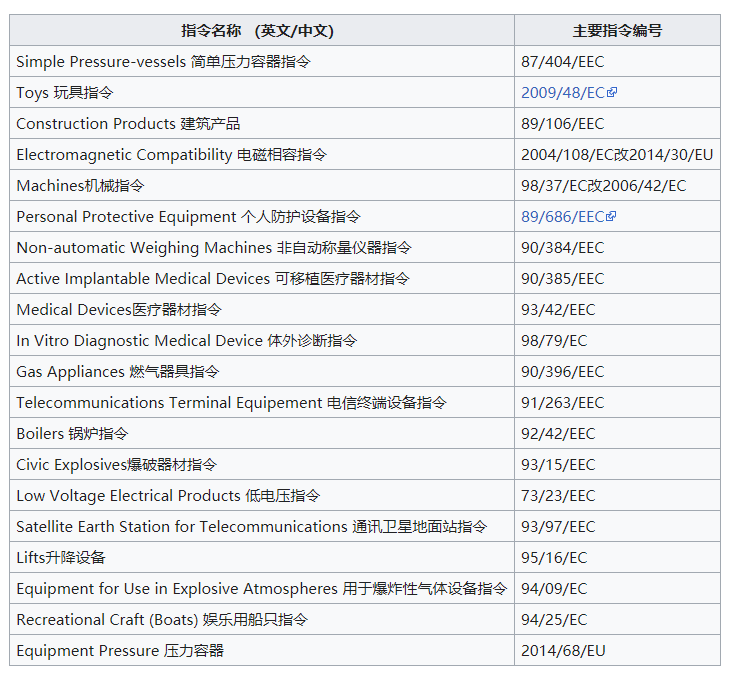Select the 2014/68/EU cell
Screen dimensions: 751x677
[x=617, y=650]
